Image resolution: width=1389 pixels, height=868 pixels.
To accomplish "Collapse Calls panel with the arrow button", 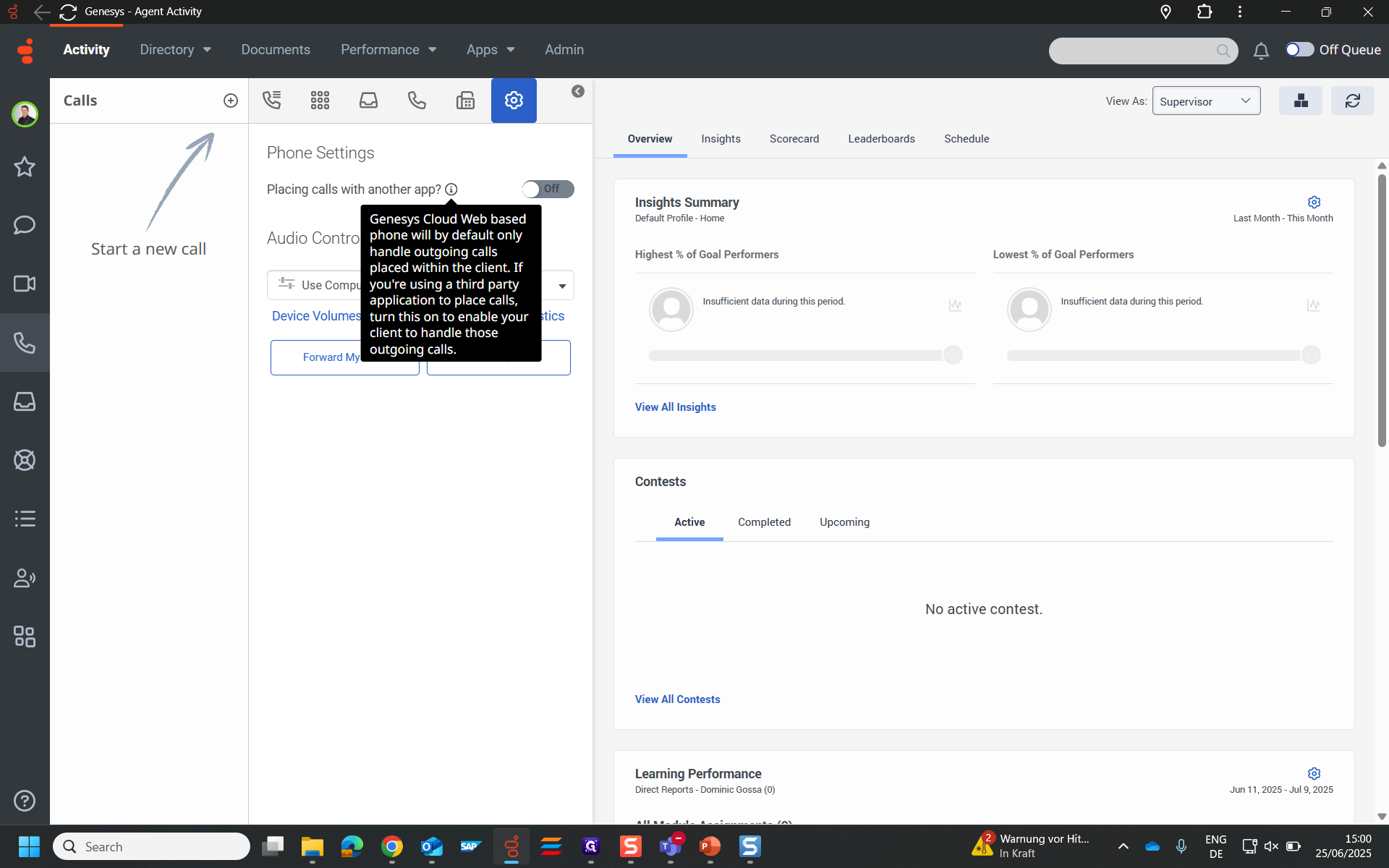I will coord(577,91).
